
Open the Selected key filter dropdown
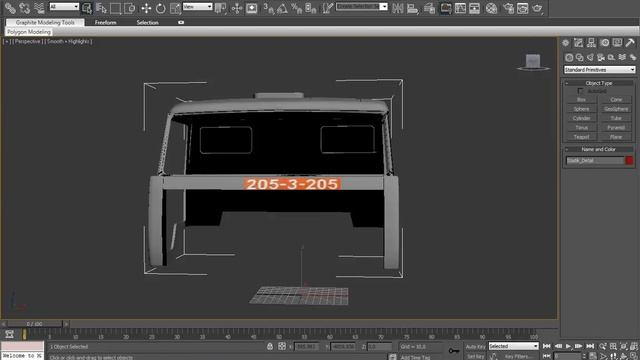point(513,346)
